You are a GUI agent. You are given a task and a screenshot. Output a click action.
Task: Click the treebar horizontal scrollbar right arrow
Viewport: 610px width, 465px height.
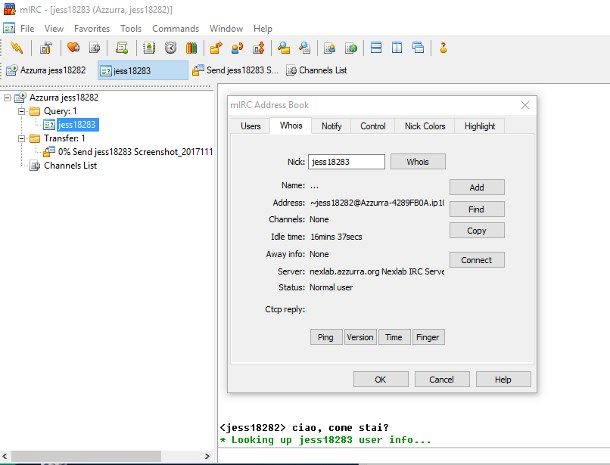[x=207, y=456]
